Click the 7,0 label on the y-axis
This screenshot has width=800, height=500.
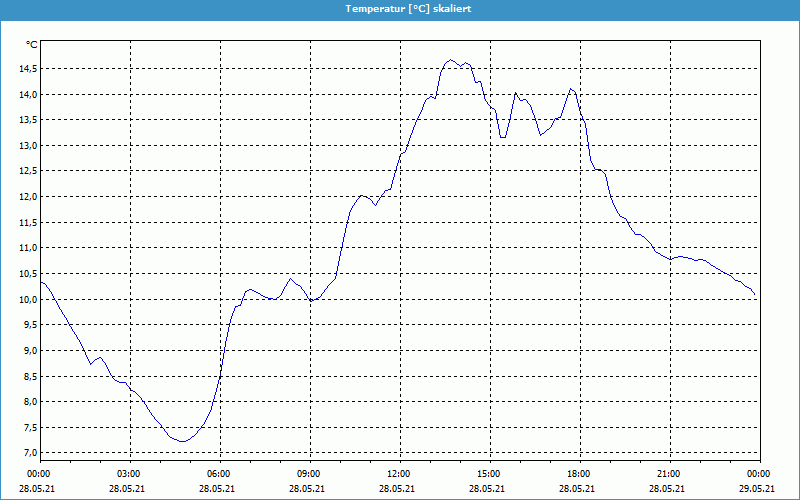tap(29, 453)
